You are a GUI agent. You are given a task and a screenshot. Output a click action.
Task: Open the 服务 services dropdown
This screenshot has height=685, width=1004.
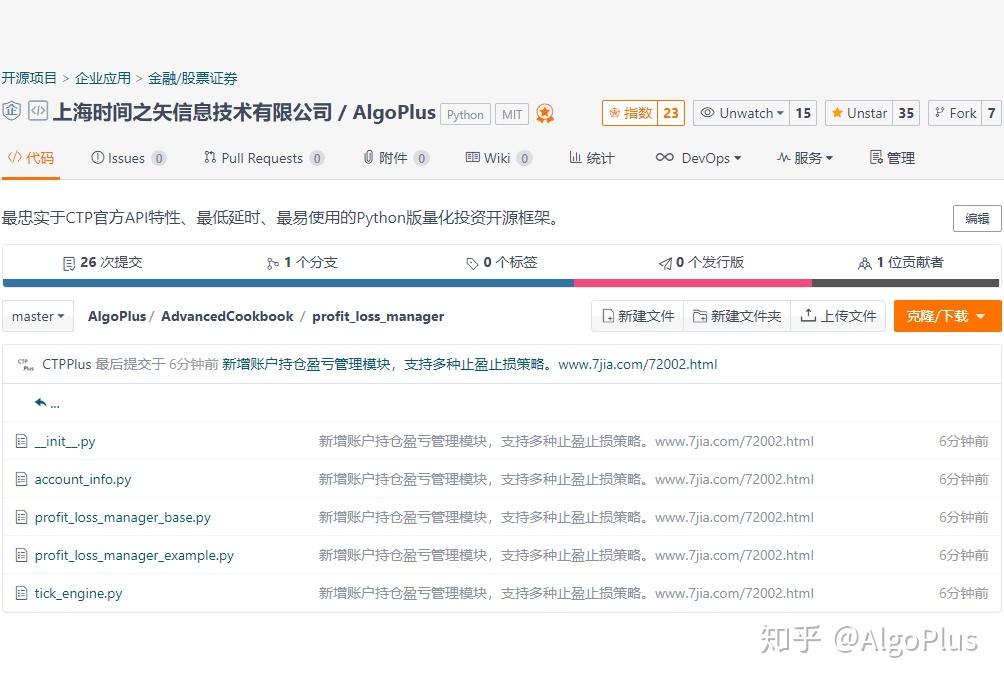[x=805, y=157]
